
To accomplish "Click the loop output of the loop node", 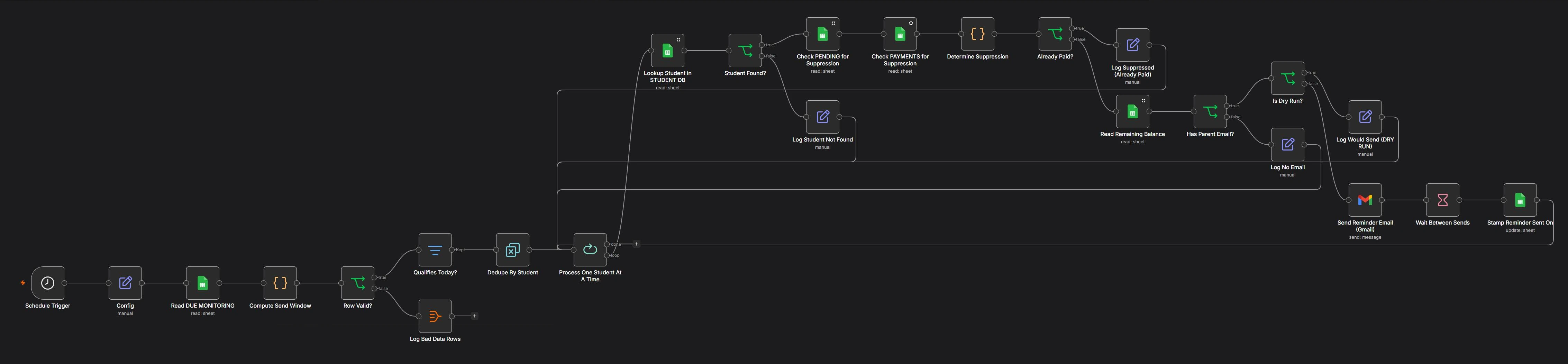I will click(x=607, y=255).
